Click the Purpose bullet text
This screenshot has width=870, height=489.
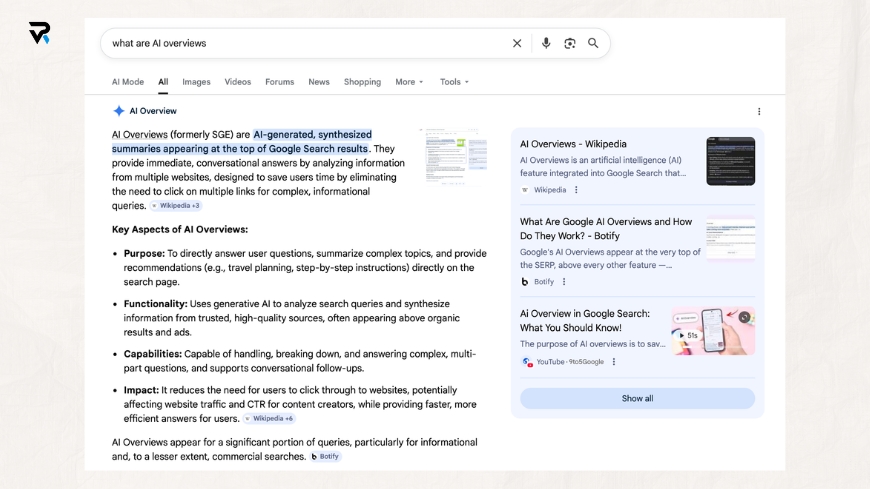click(305, 268)
